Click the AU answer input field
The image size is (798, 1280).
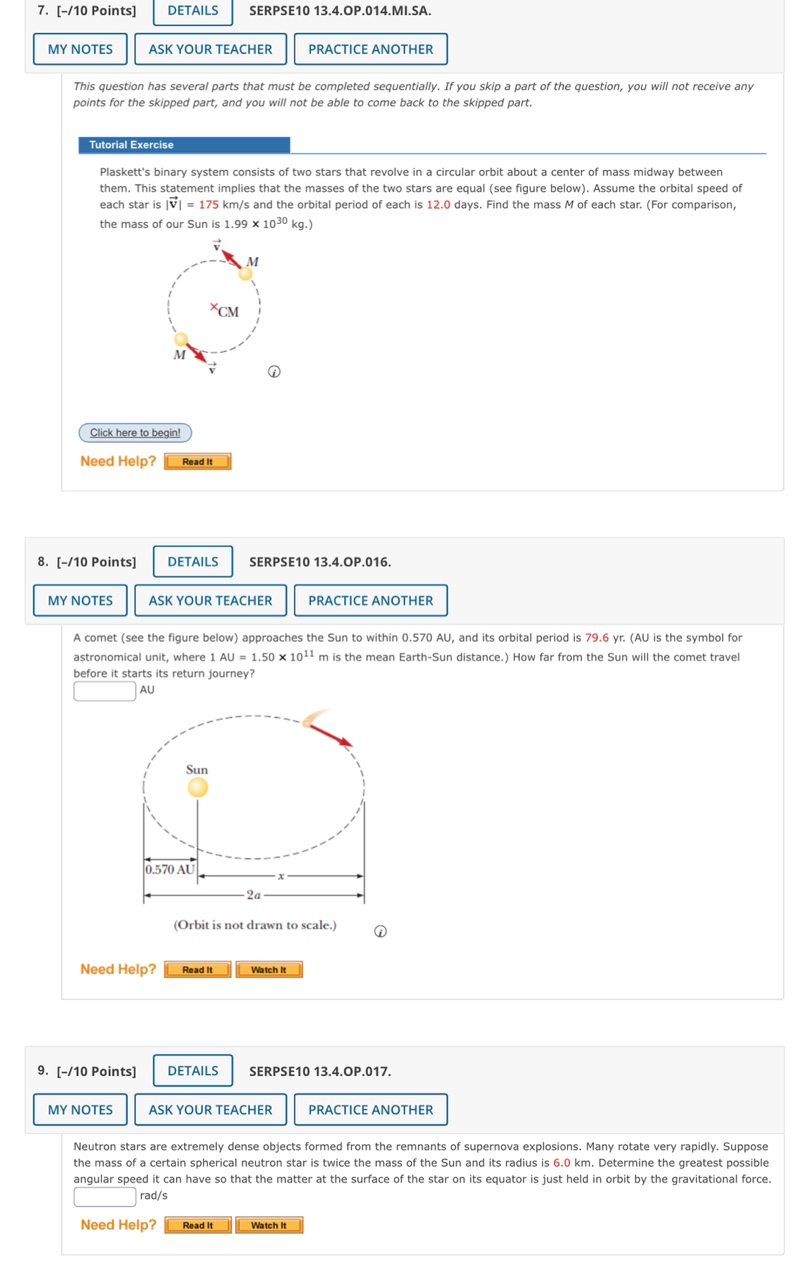(x=104, y=690)
